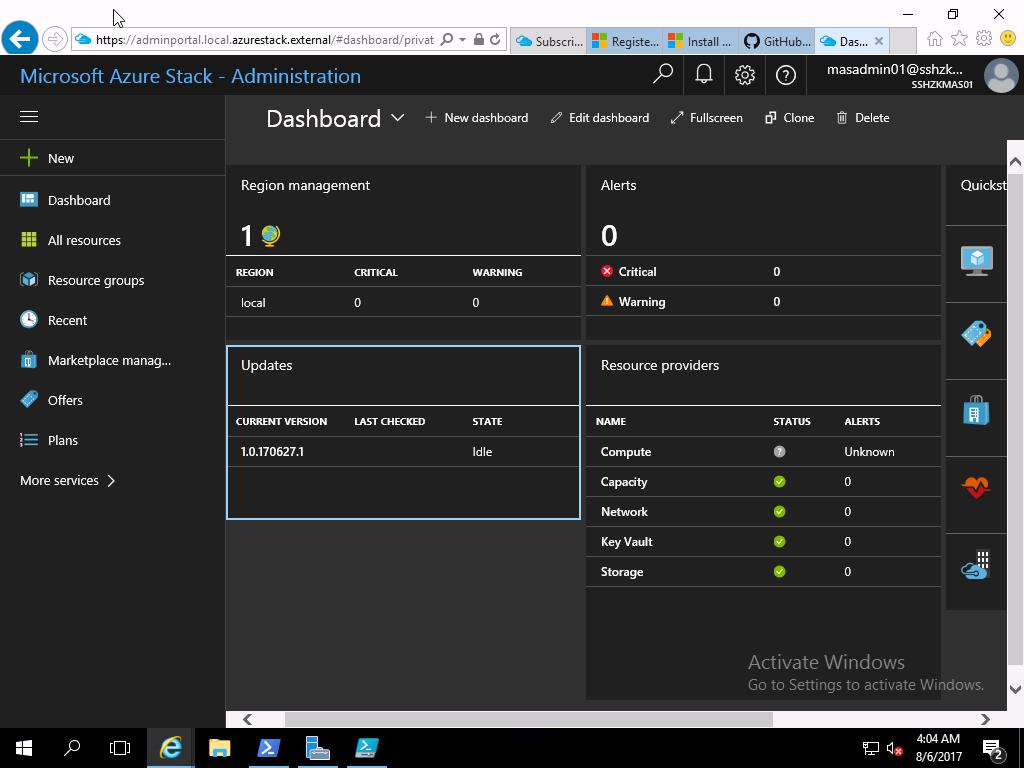Viewport: 1024px width, 768px height.
Task: Click the Storage green status check
Action: pos(779,571)
